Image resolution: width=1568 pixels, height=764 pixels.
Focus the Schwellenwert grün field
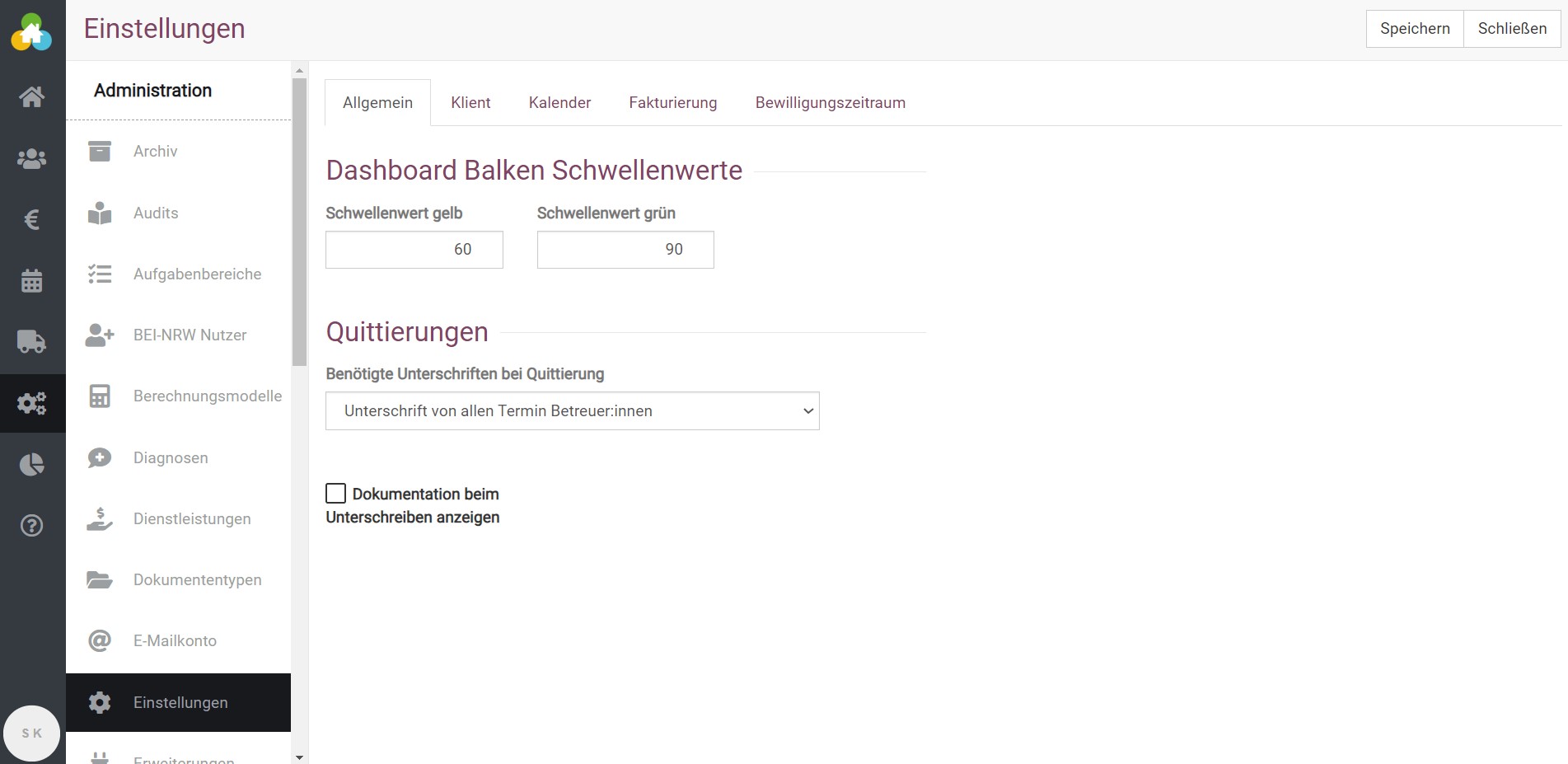tap(625, 250)
